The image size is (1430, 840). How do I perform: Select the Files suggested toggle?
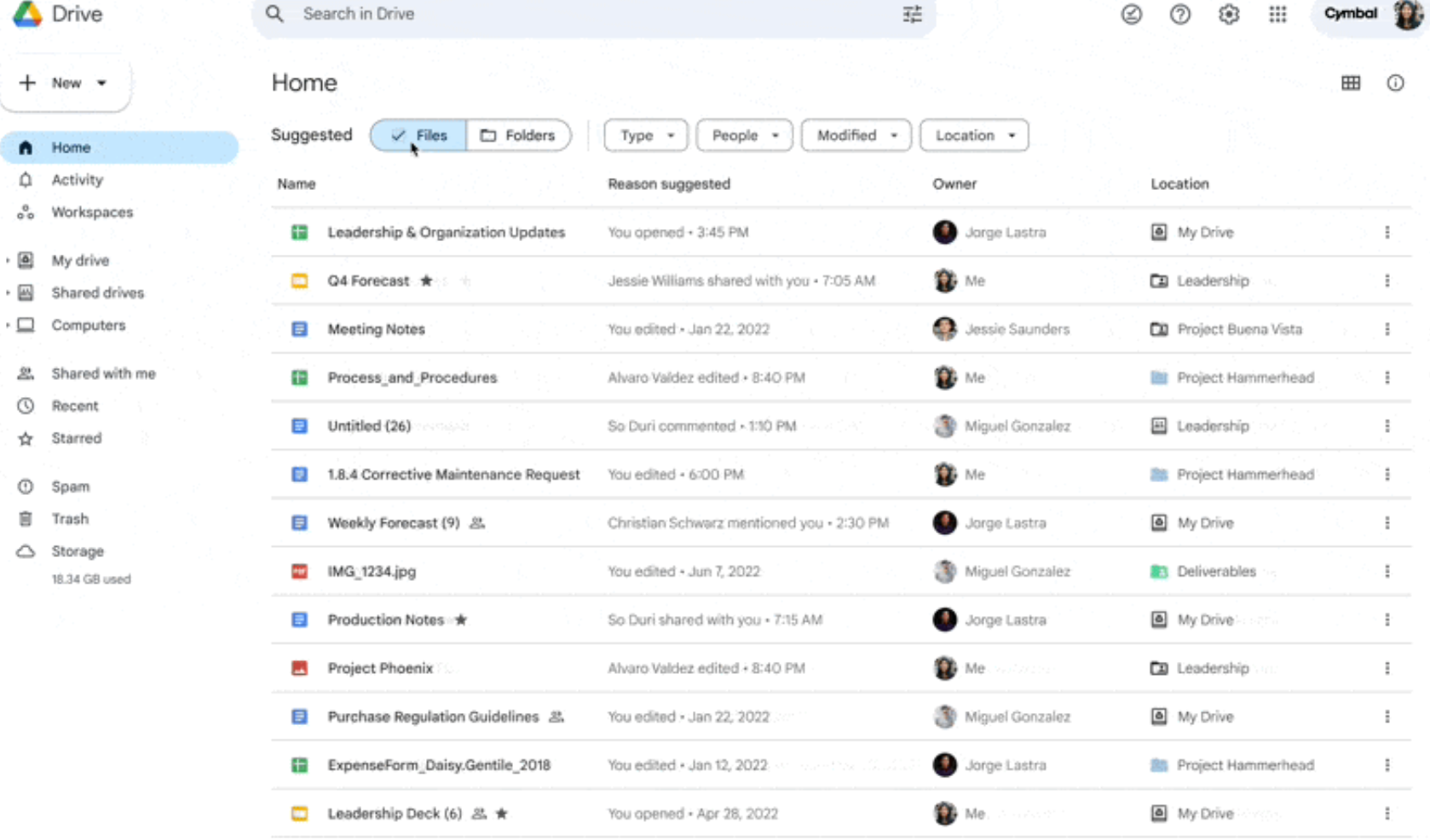418,135
